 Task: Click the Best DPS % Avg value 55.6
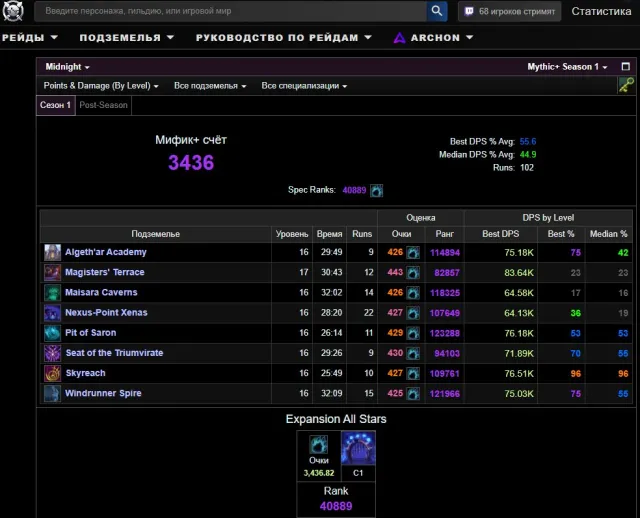(x=528, y=142)
